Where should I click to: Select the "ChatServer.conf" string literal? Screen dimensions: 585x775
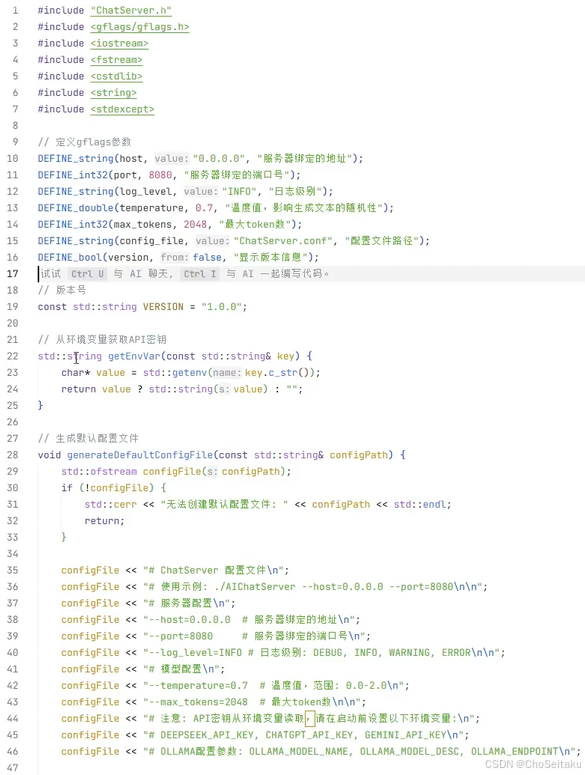pyautogui.click(x=283, y=241)
